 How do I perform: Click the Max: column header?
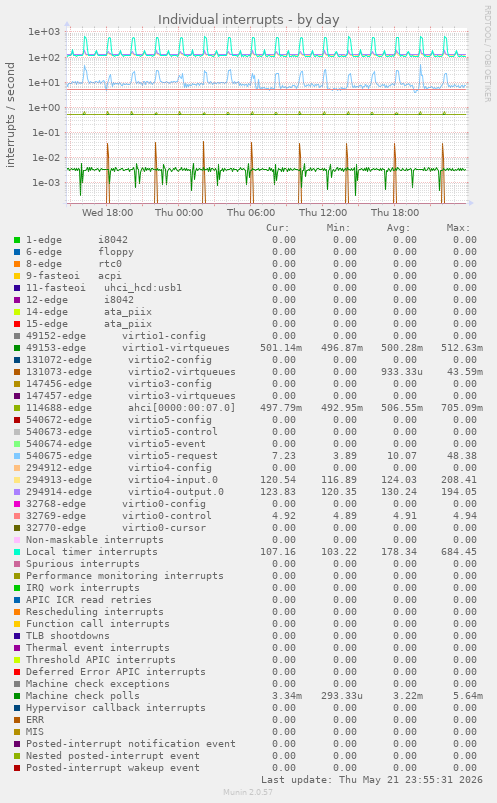(x=458, y=228)
